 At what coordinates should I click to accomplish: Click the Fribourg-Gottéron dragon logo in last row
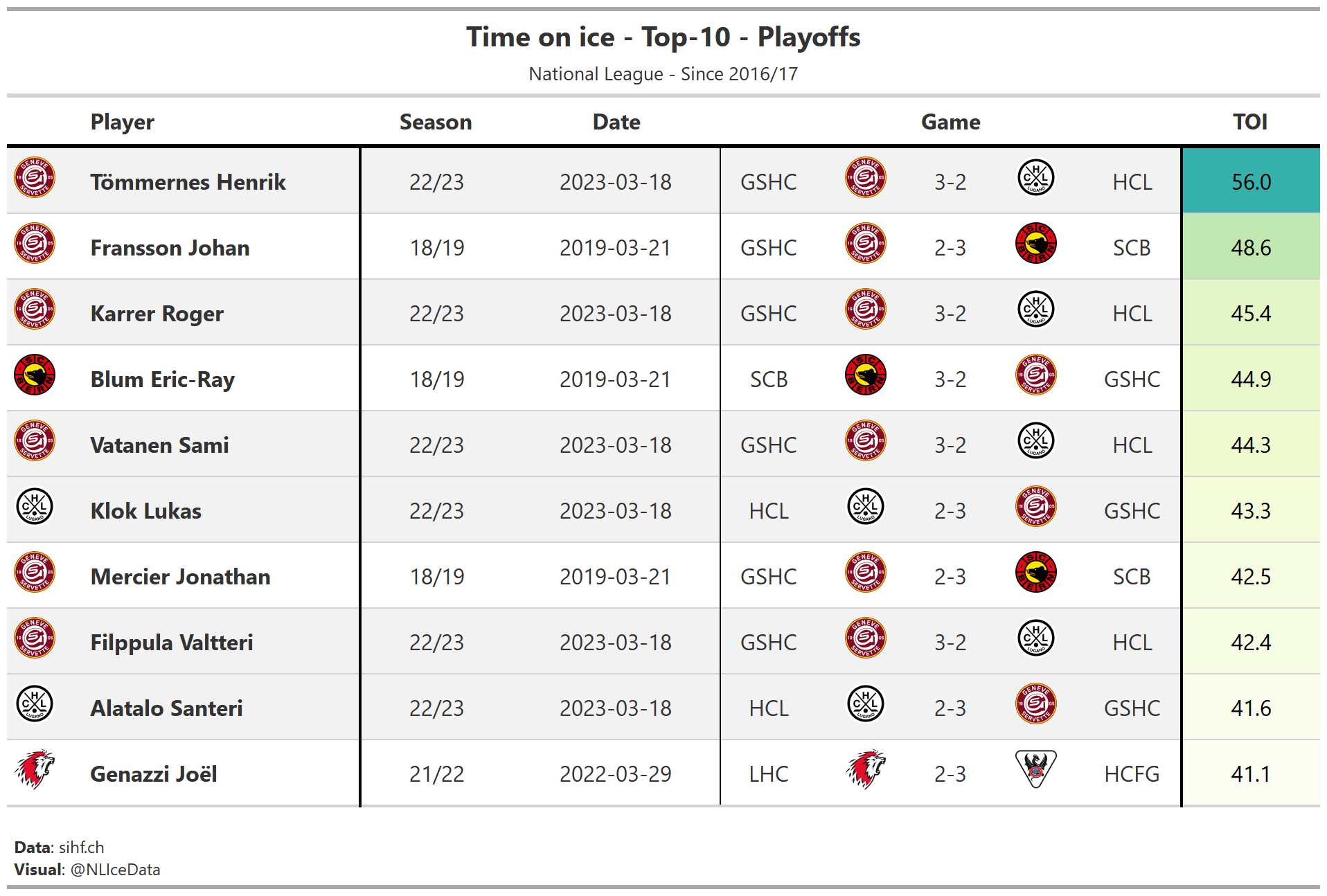click(x=1035, y=769)
